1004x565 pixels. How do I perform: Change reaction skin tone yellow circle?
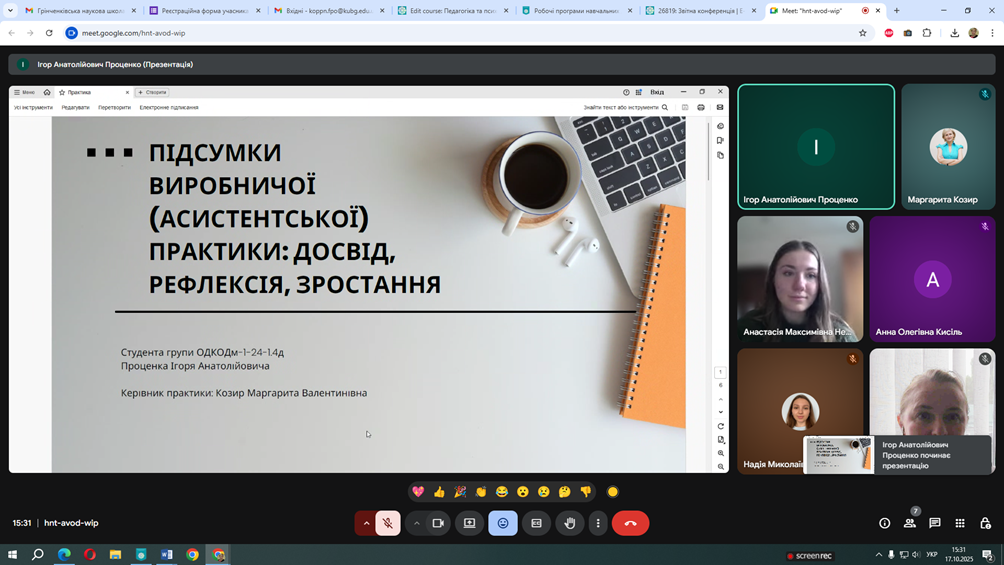click(613, 492)
